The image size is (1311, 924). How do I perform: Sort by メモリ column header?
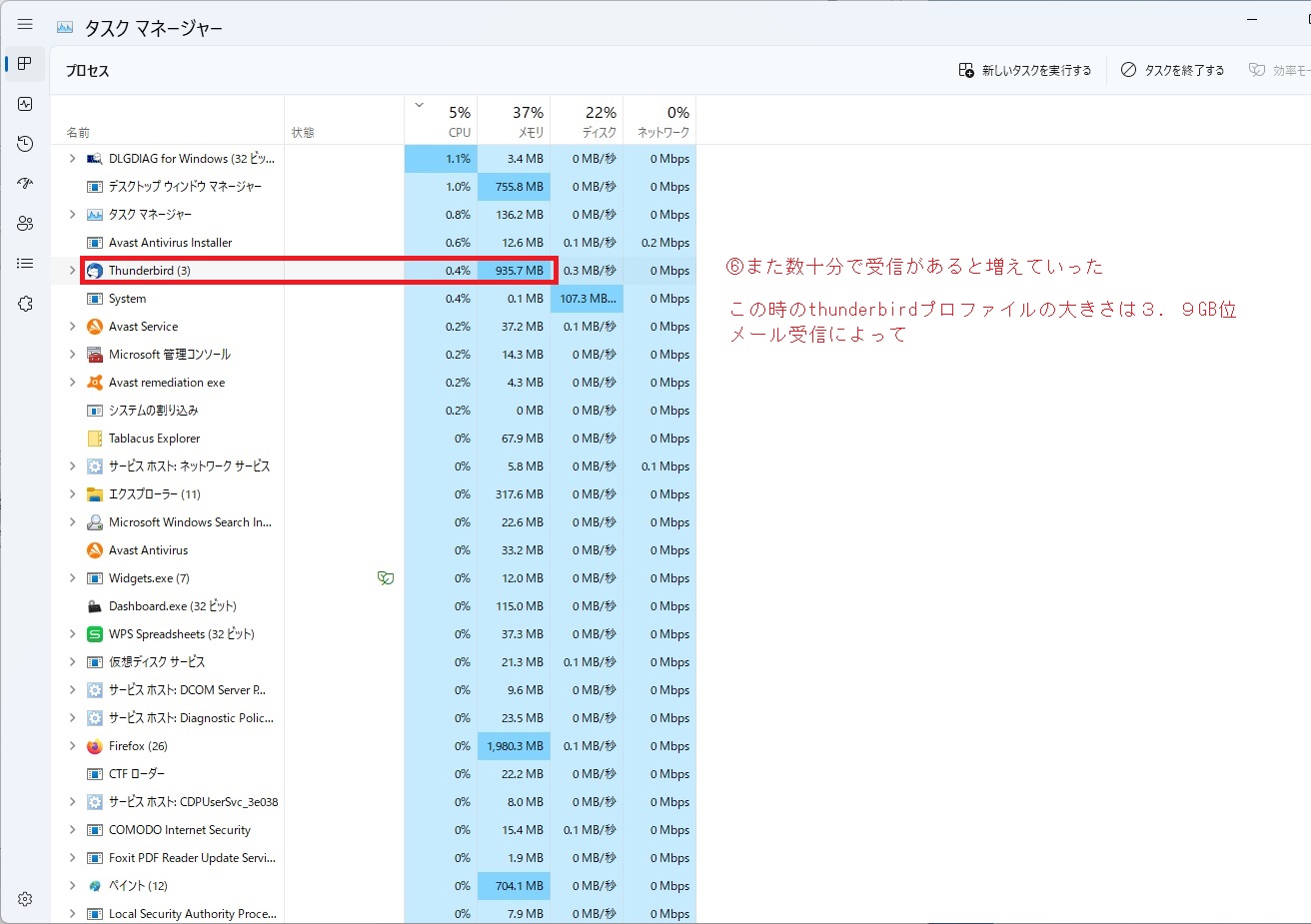click(x=528, y=122)
